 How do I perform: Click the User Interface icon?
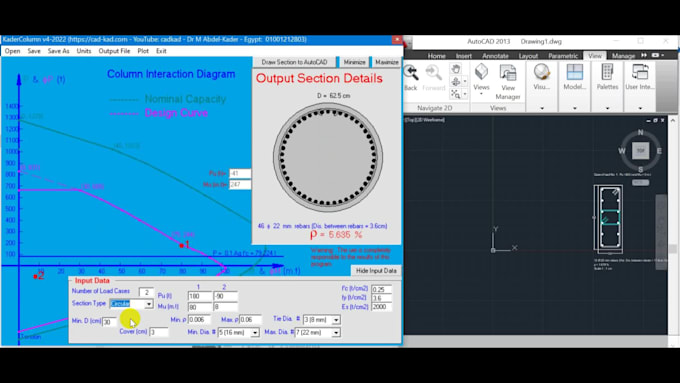(x=640, y=72)
